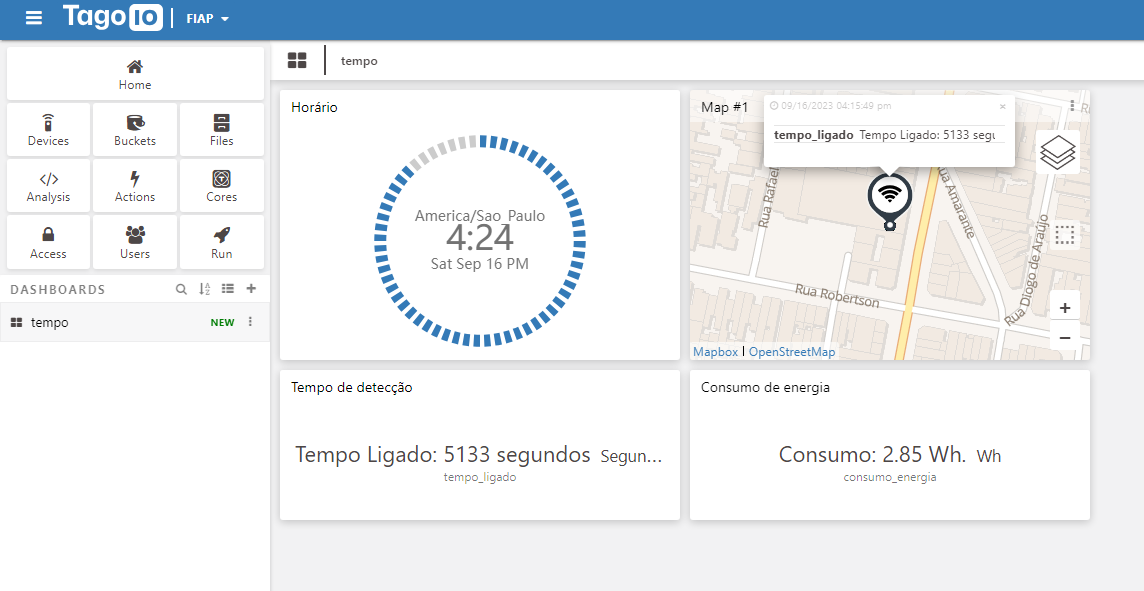The width and height of the screenshot is (1144, 591).
Task: Open the Devices section
Action: point(47,129)
